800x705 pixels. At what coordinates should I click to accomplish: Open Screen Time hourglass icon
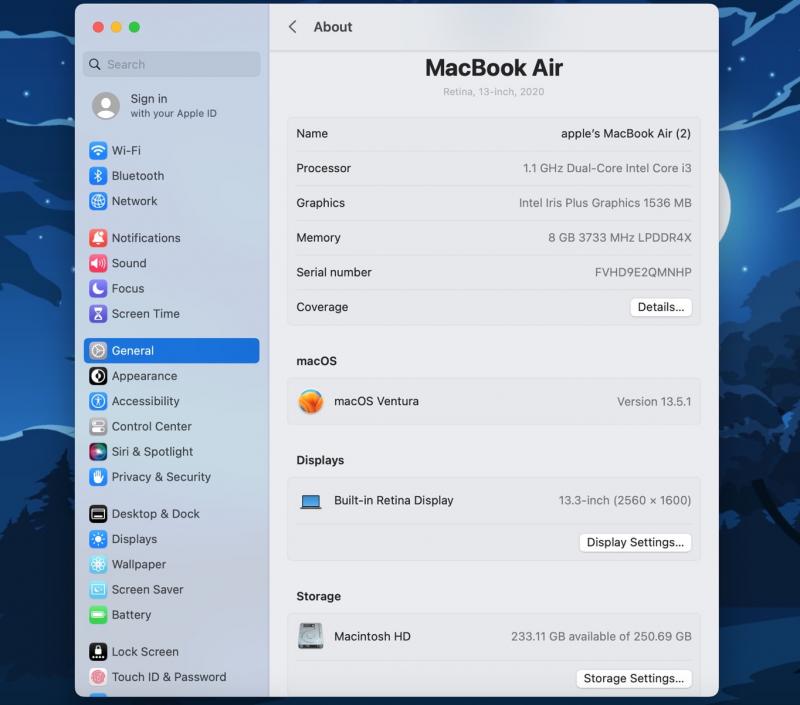(98, 314)
